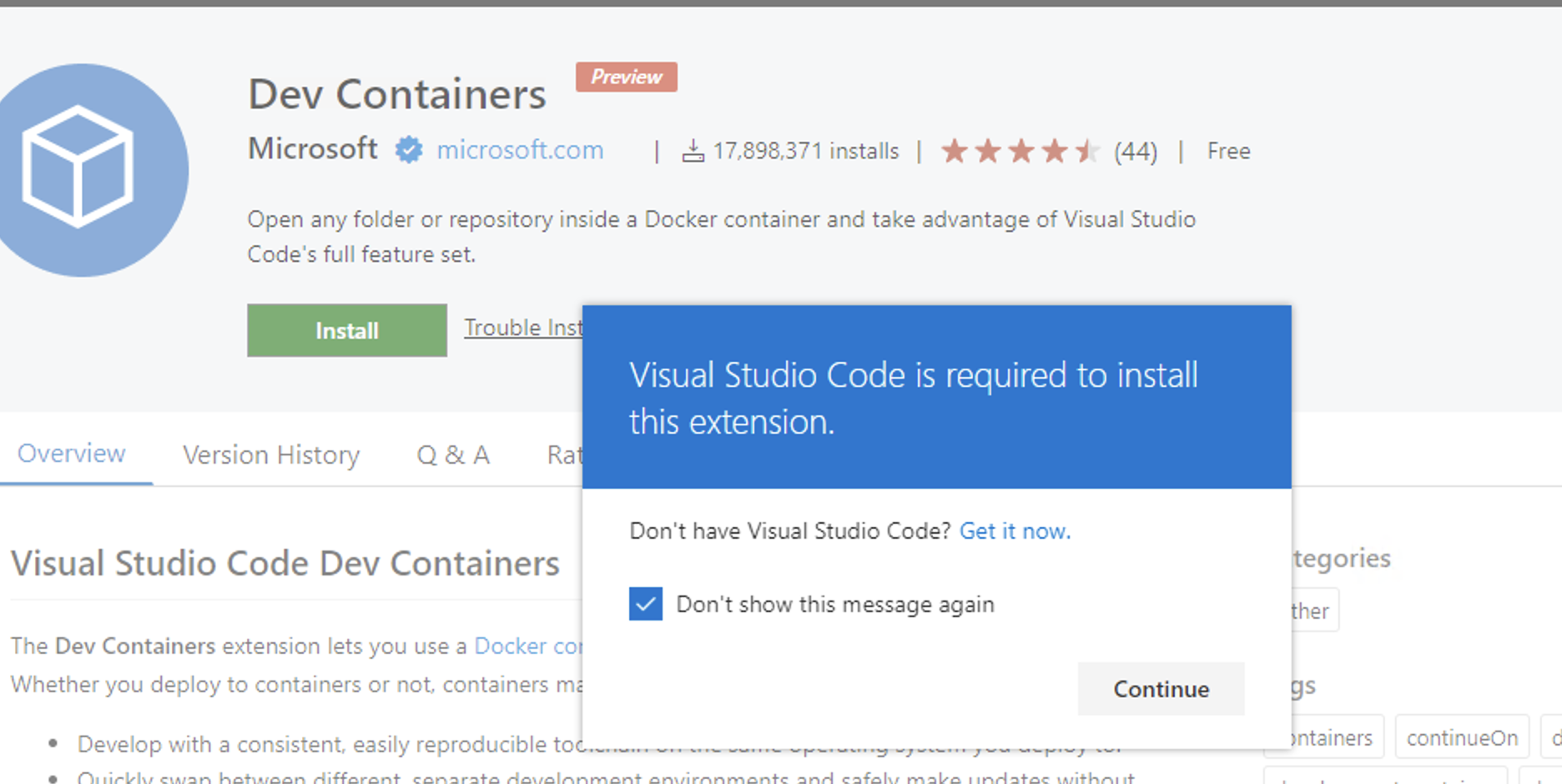Image resolution: width=1562 pixels, height=784 pixels.
Task: Click the 17,898,371 installs text
Action: 805,151
